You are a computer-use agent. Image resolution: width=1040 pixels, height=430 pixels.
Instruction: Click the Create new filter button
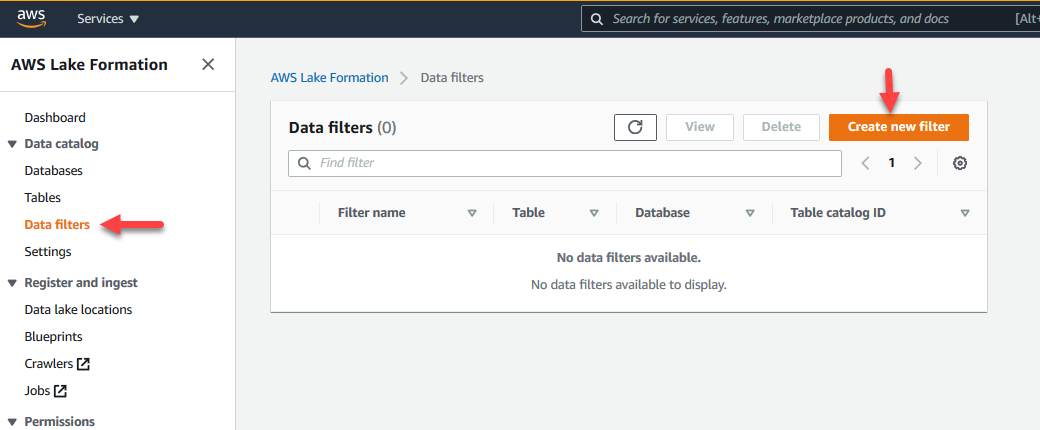898,127
